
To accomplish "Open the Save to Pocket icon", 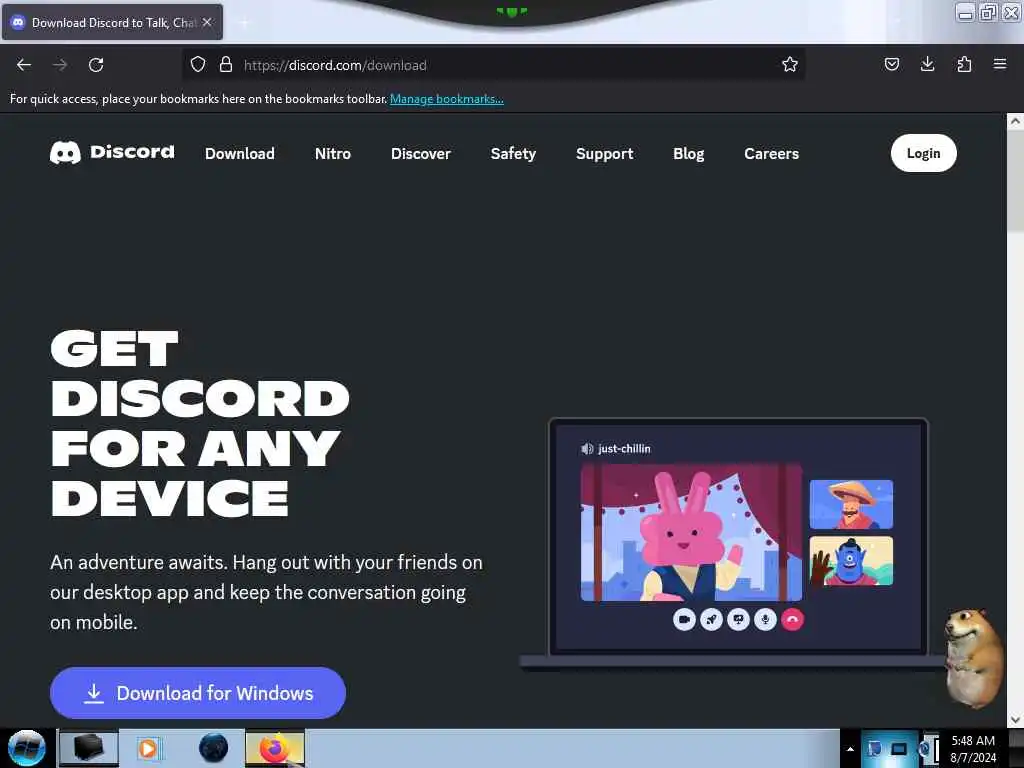I will (891, 64).
